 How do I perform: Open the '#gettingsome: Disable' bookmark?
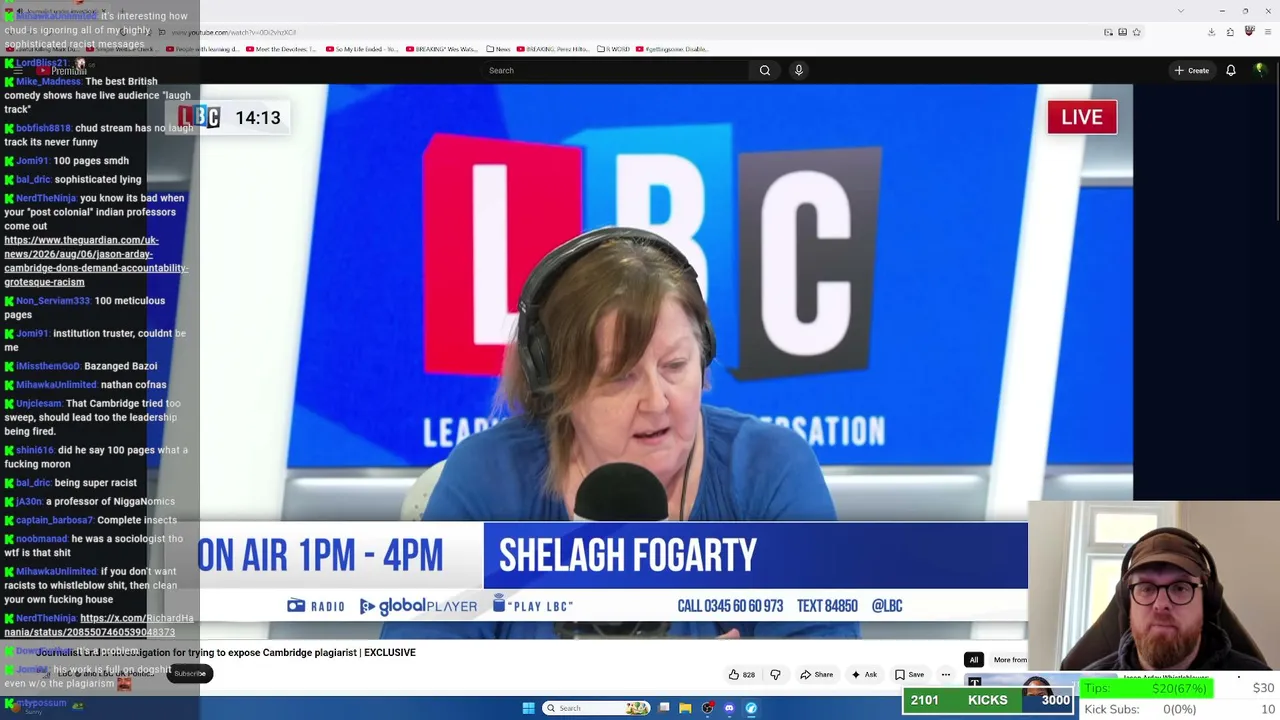(672, 49)
